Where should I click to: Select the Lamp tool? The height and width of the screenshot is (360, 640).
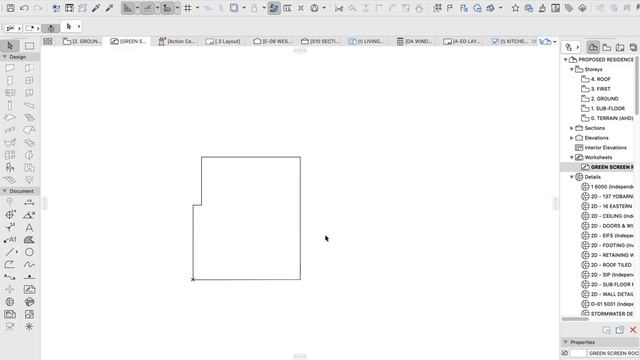tap(29, 180)
